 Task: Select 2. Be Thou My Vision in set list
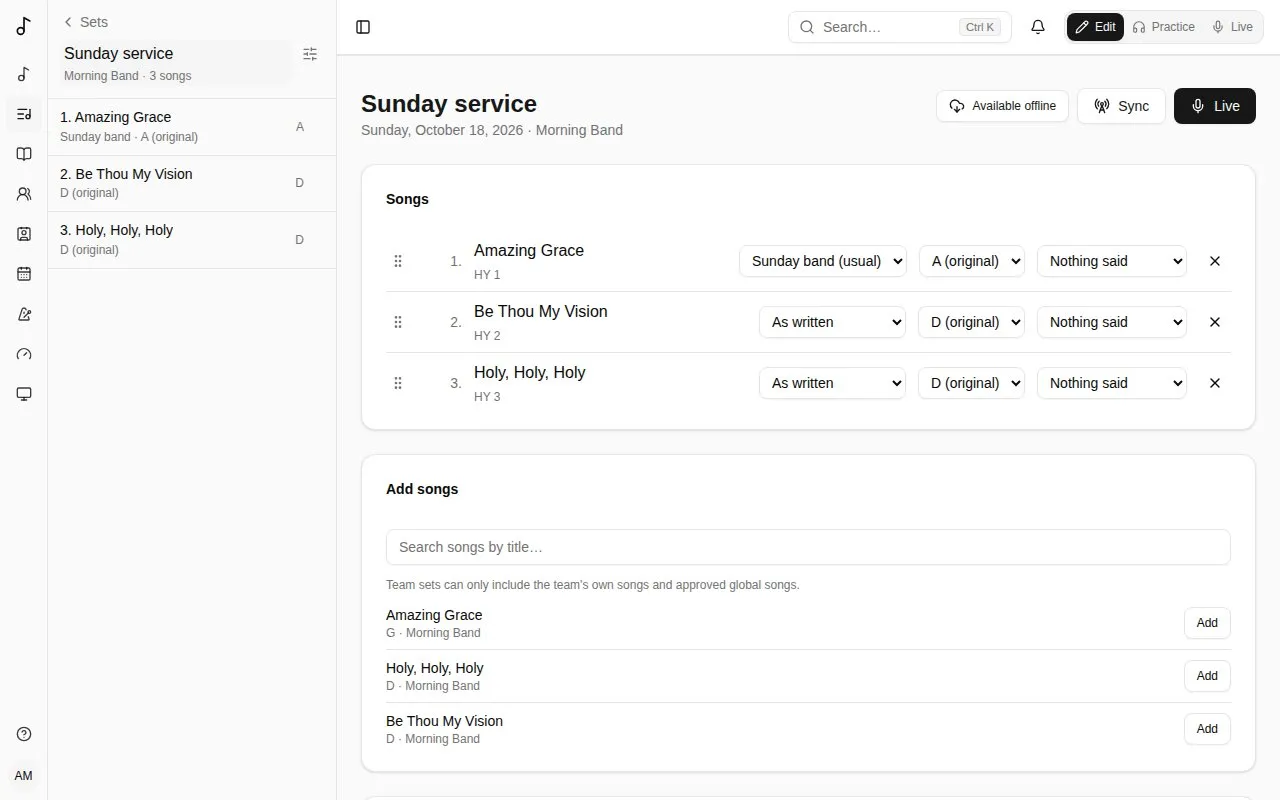point(192,183)
